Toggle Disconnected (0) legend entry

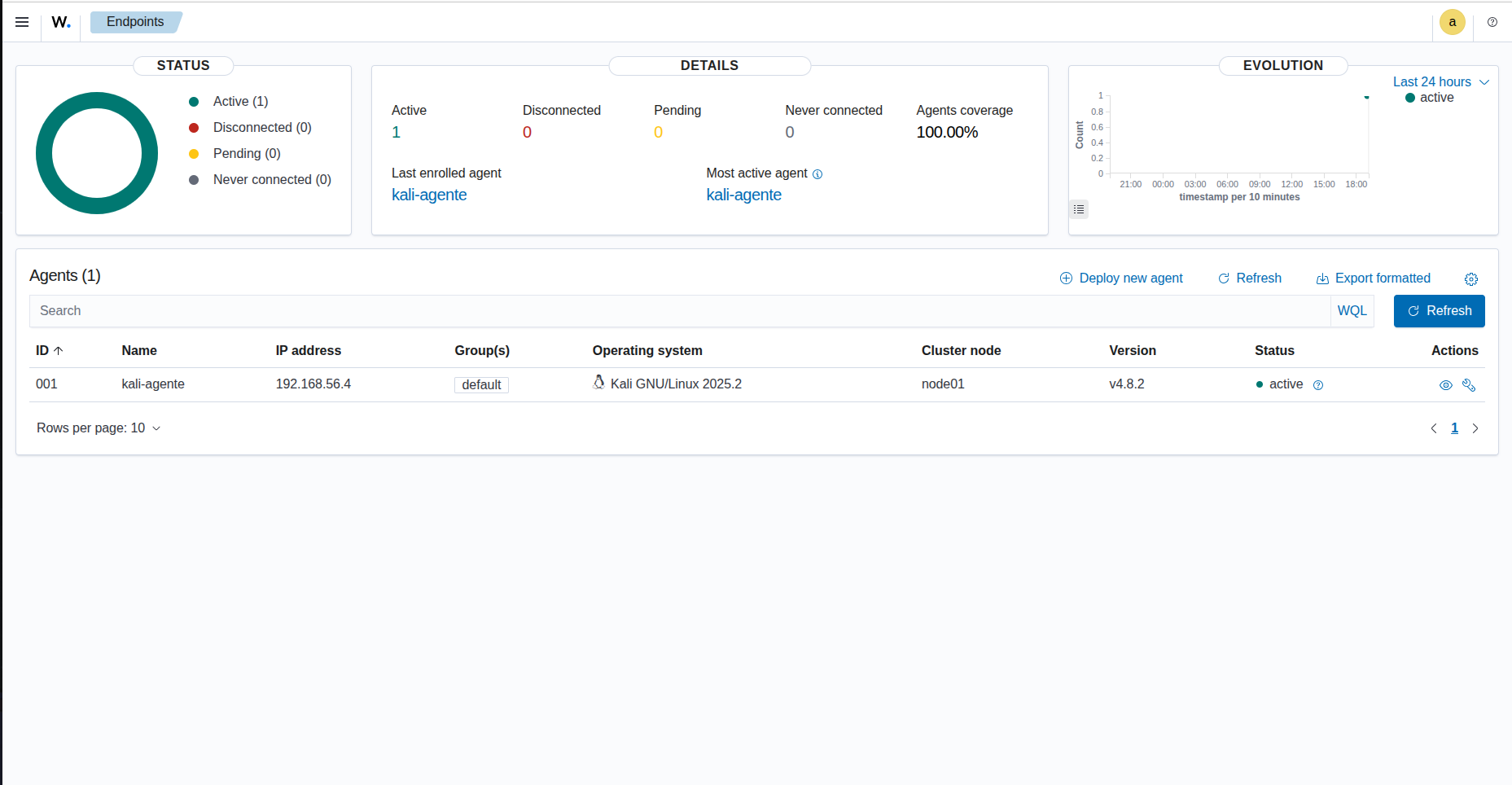250,128
